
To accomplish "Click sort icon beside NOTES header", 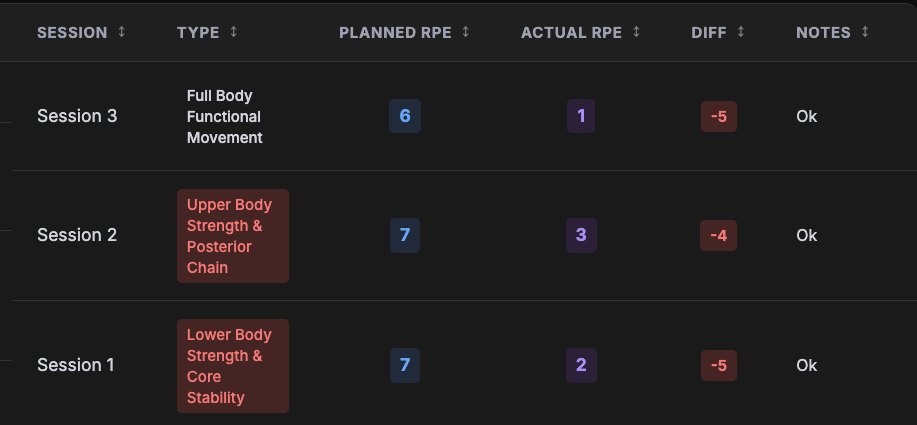I will [x=865, y=32].
